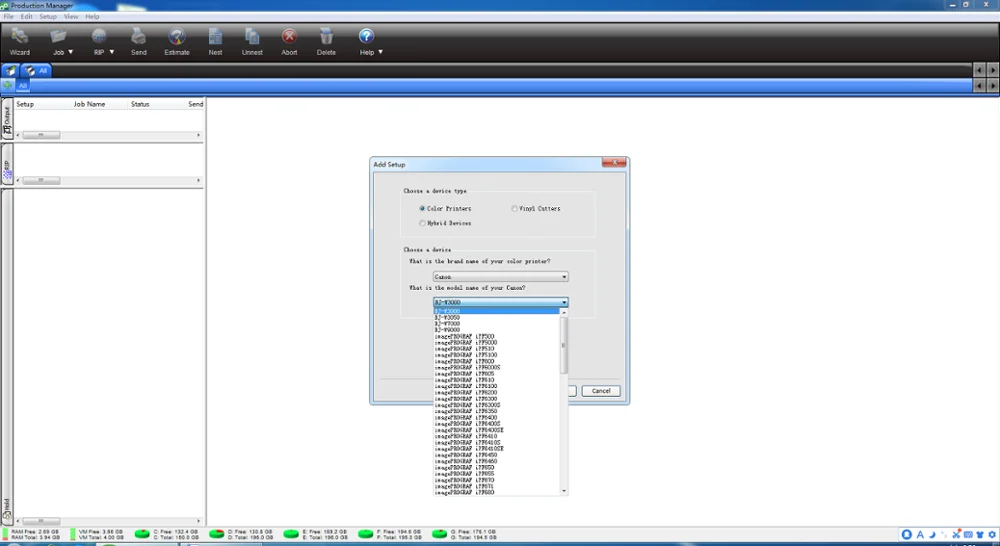The image size is (1000, 546).
Task: Sort by Status column header
Action: point(140,104)
